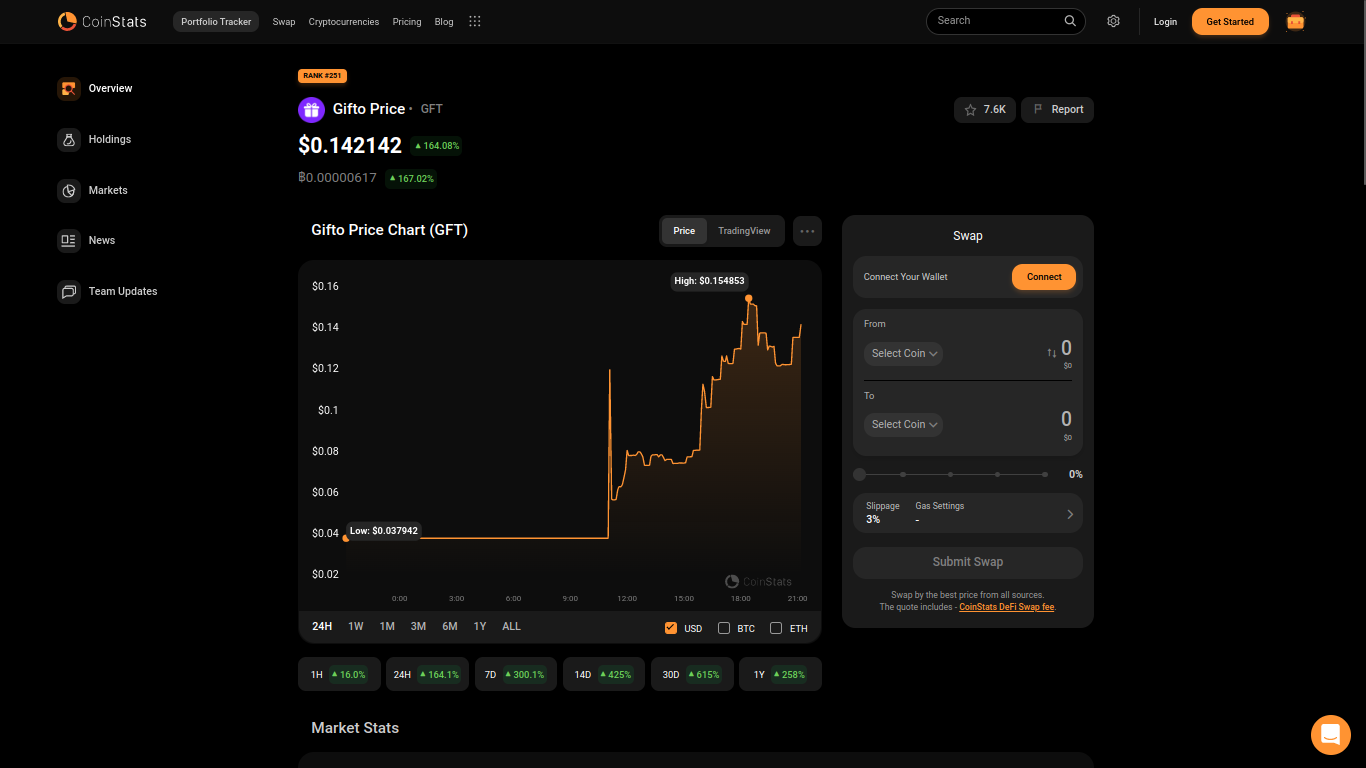Open the Swap navbar item
This screenshot has height=768, width=1366.
284,22
